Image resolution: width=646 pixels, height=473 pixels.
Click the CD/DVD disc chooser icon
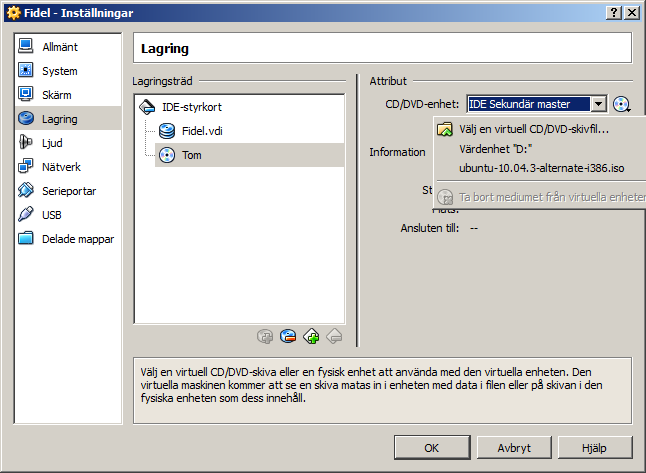(622, 104)
